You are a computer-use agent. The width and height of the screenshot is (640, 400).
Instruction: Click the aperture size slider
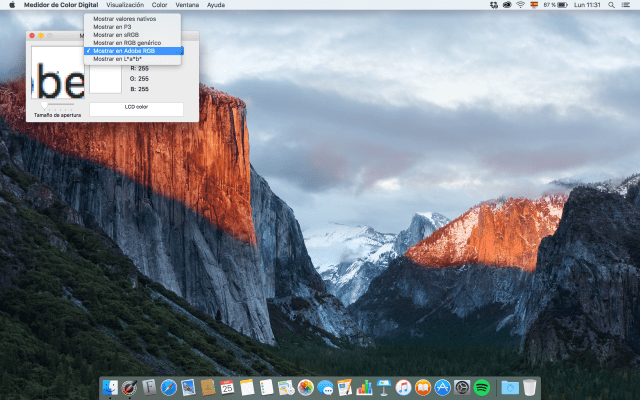[58, 104]
